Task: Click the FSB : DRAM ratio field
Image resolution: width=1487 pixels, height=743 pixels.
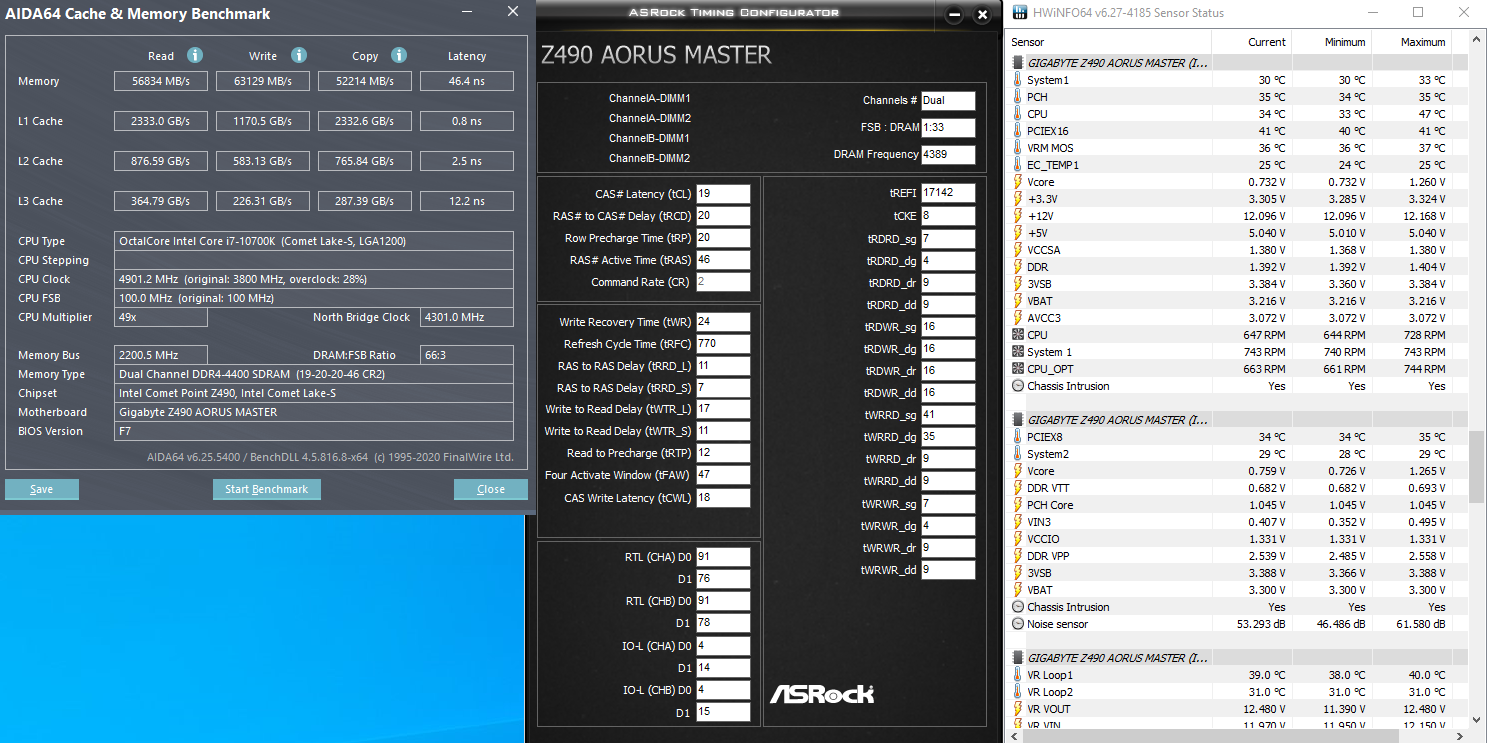Action: 948,128
